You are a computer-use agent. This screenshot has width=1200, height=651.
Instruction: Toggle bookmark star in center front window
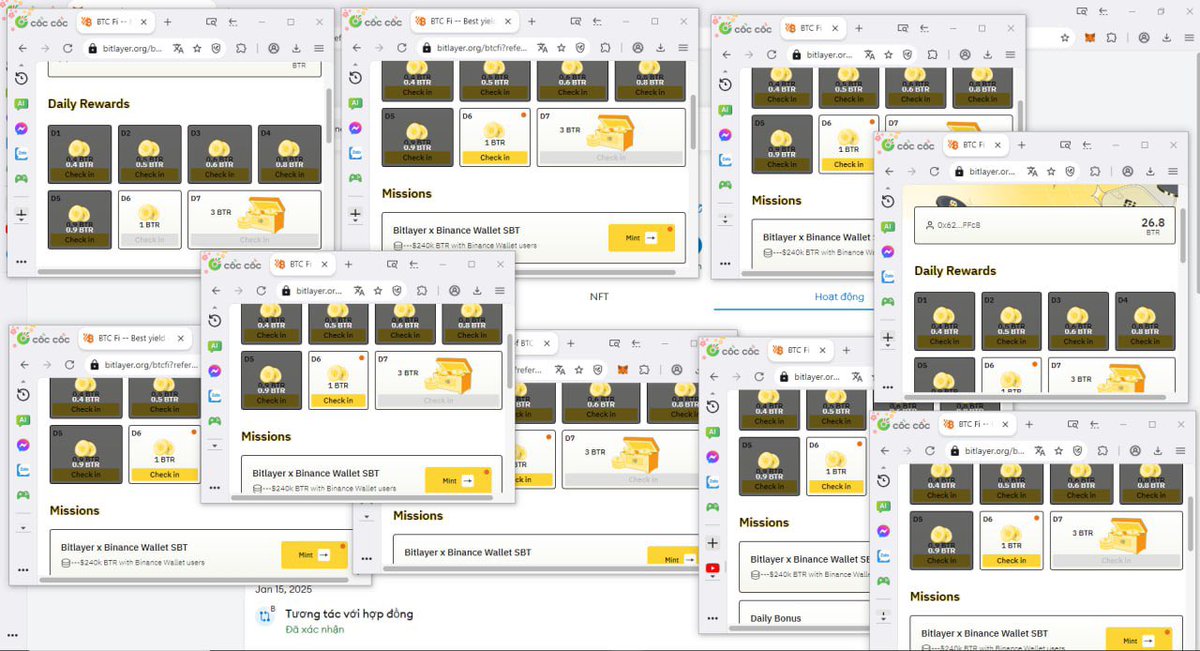tap(377, 290)
